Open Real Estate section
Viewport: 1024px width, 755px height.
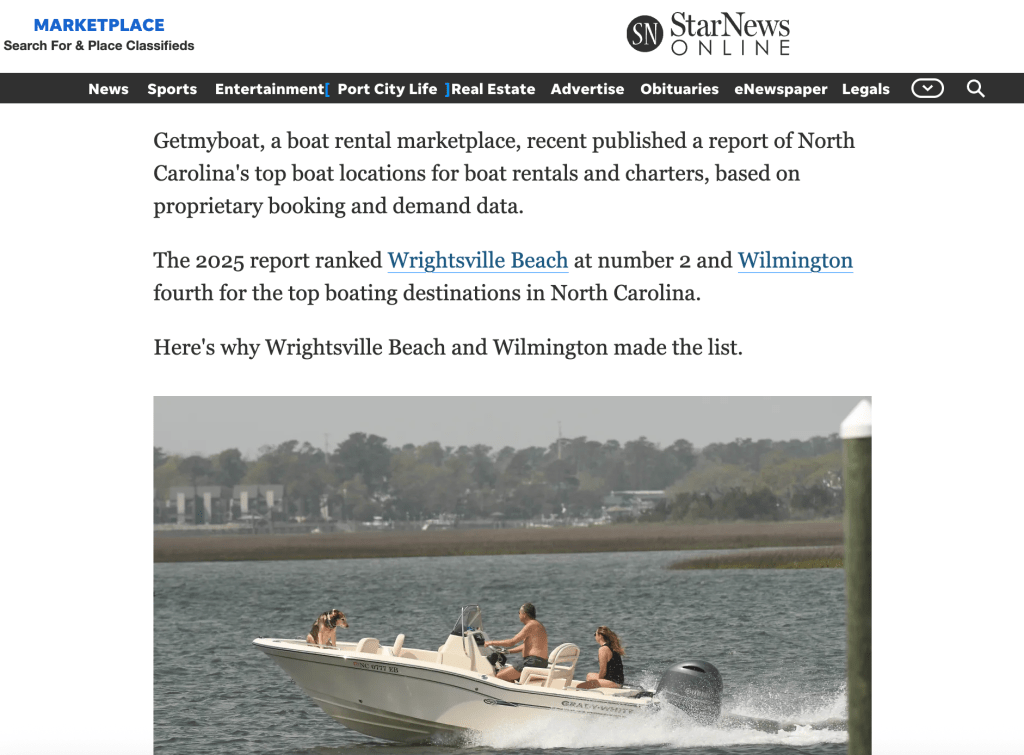[x=493, y=89]
